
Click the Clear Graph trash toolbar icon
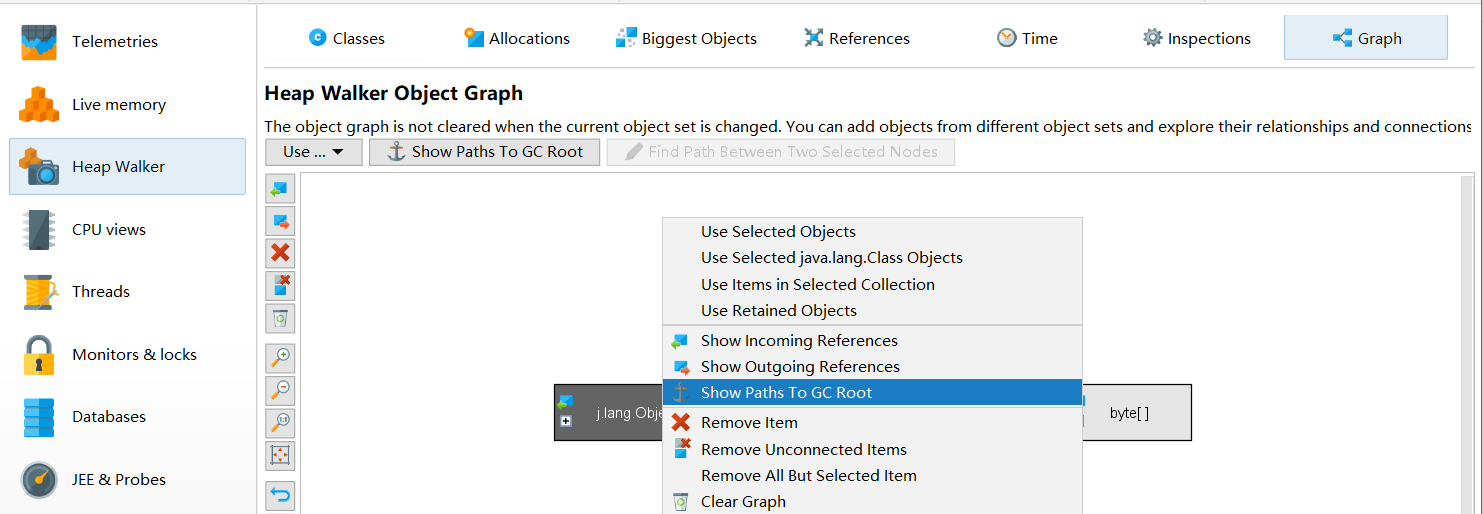280,319
